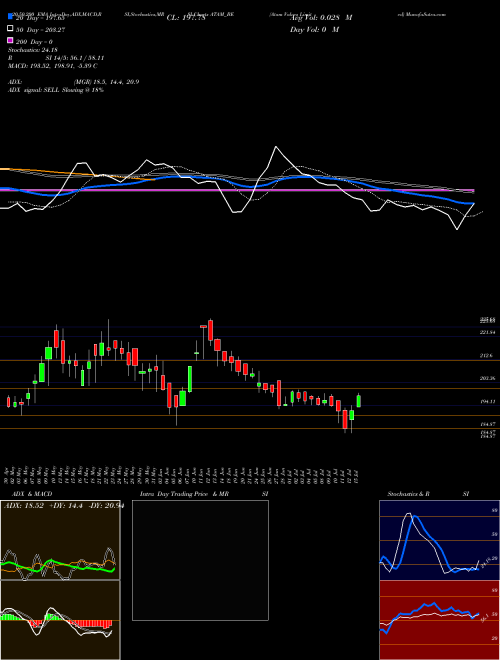The image size is (500, 660).
Task: Open the ADX indicator chart panel
Action: coord(60,540)
